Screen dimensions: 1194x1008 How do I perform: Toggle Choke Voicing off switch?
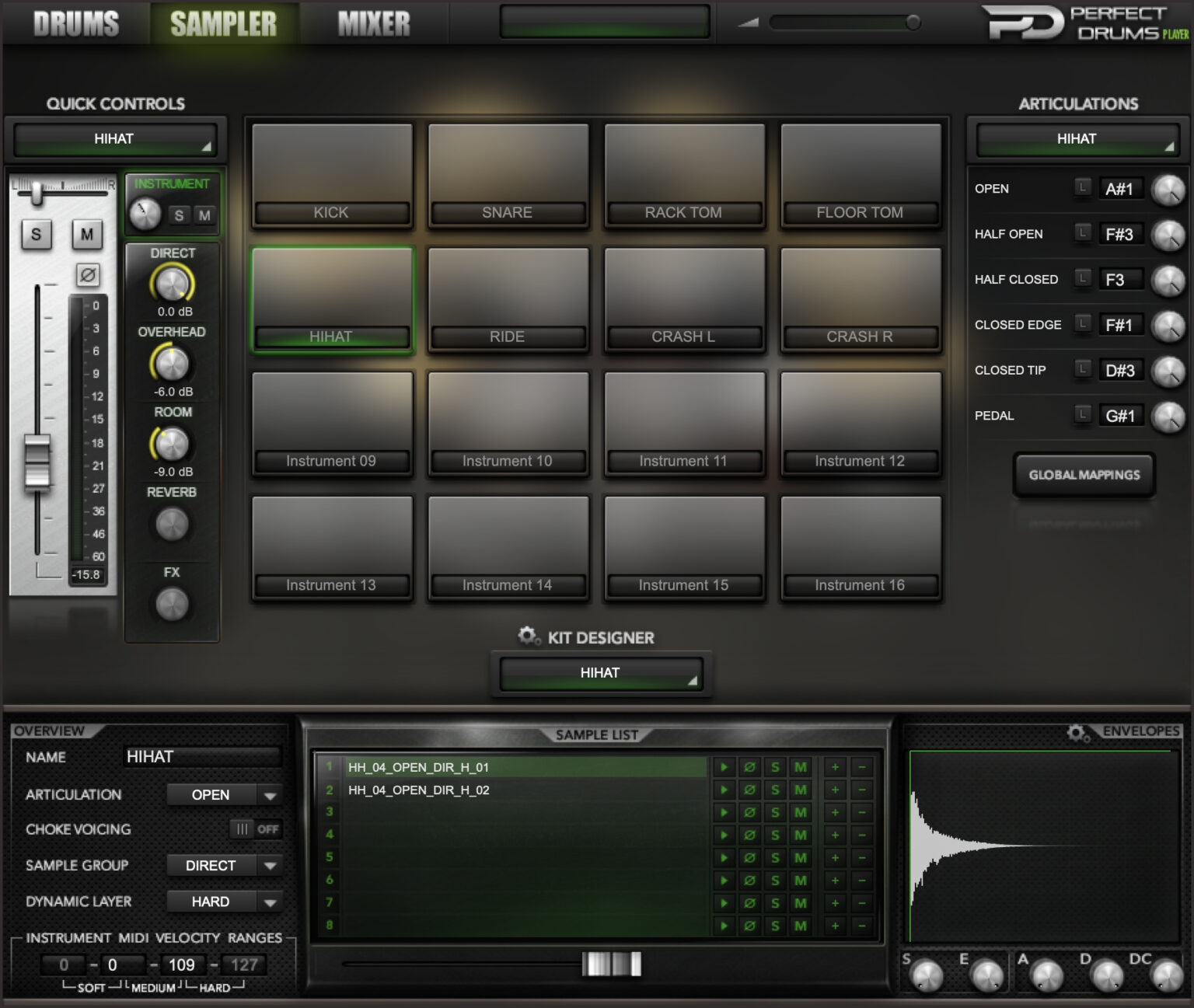point(257,830)
